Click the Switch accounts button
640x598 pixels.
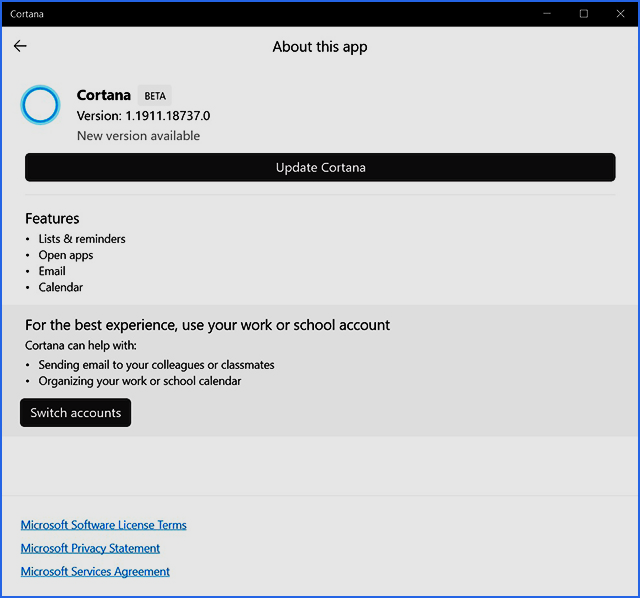[75, 413]
